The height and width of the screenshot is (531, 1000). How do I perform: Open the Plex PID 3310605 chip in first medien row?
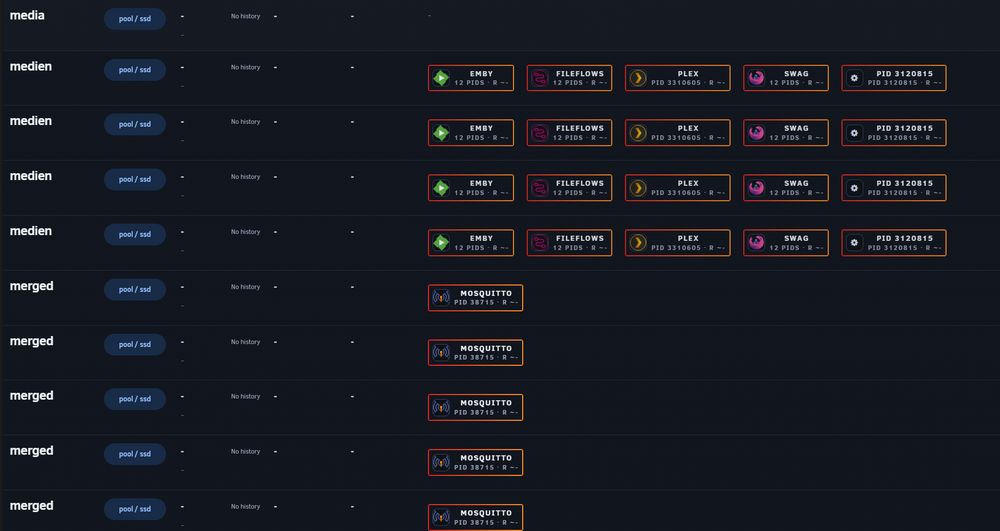677,78
